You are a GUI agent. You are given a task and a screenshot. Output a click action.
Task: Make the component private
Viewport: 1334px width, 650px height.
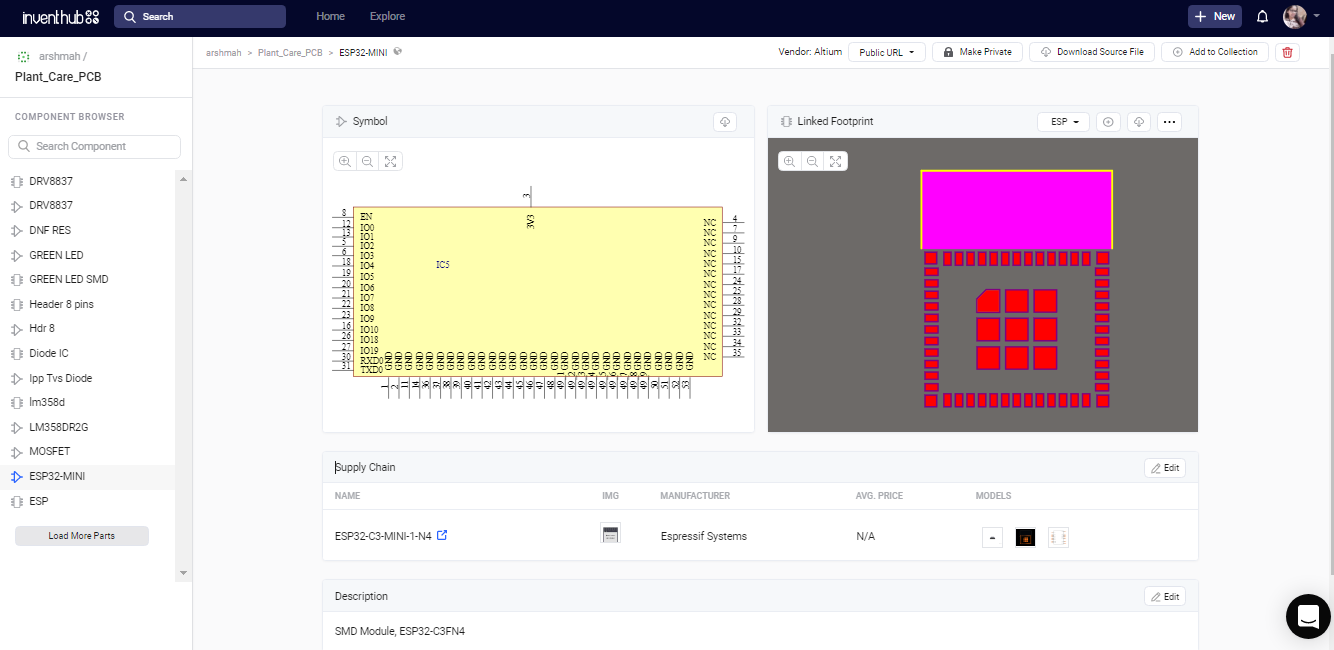(x=977, y=52)
